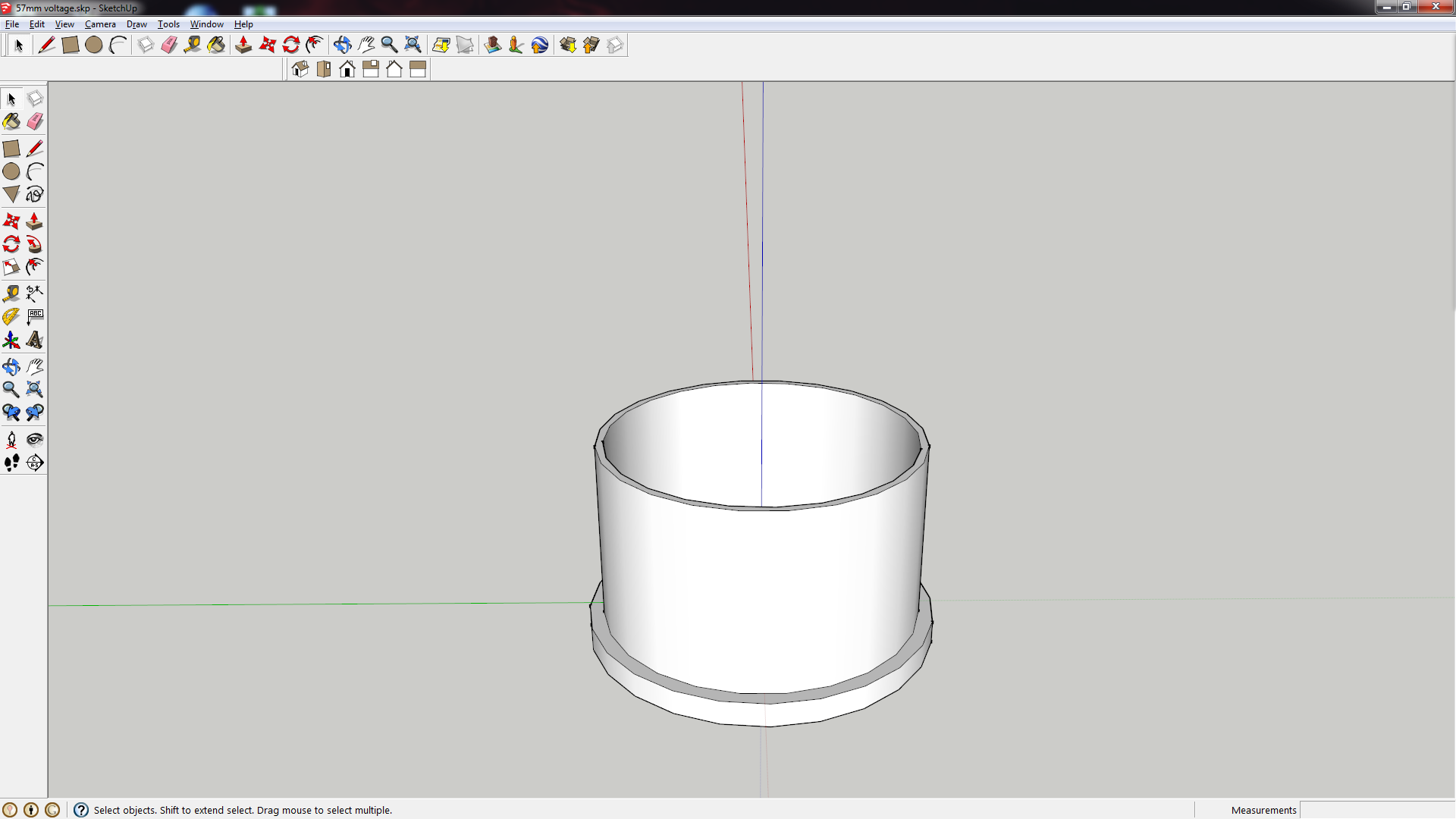Select the Pan hand tool in top toolbar
Image resolution: width=1456 pixels, height=819 pixels.
[366, 45]
